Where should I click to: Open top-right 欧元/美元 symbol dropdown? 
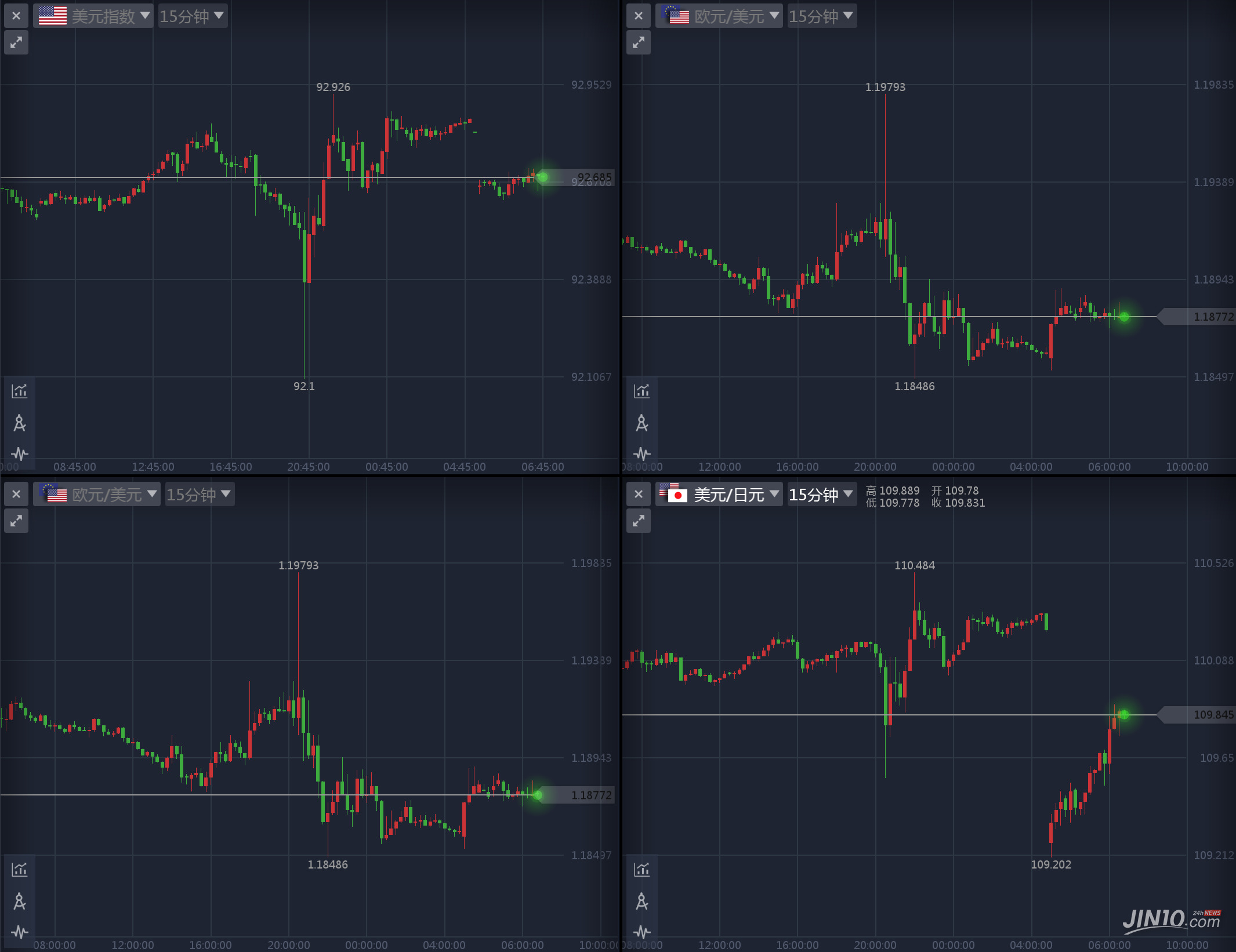(x=719, y=16)
